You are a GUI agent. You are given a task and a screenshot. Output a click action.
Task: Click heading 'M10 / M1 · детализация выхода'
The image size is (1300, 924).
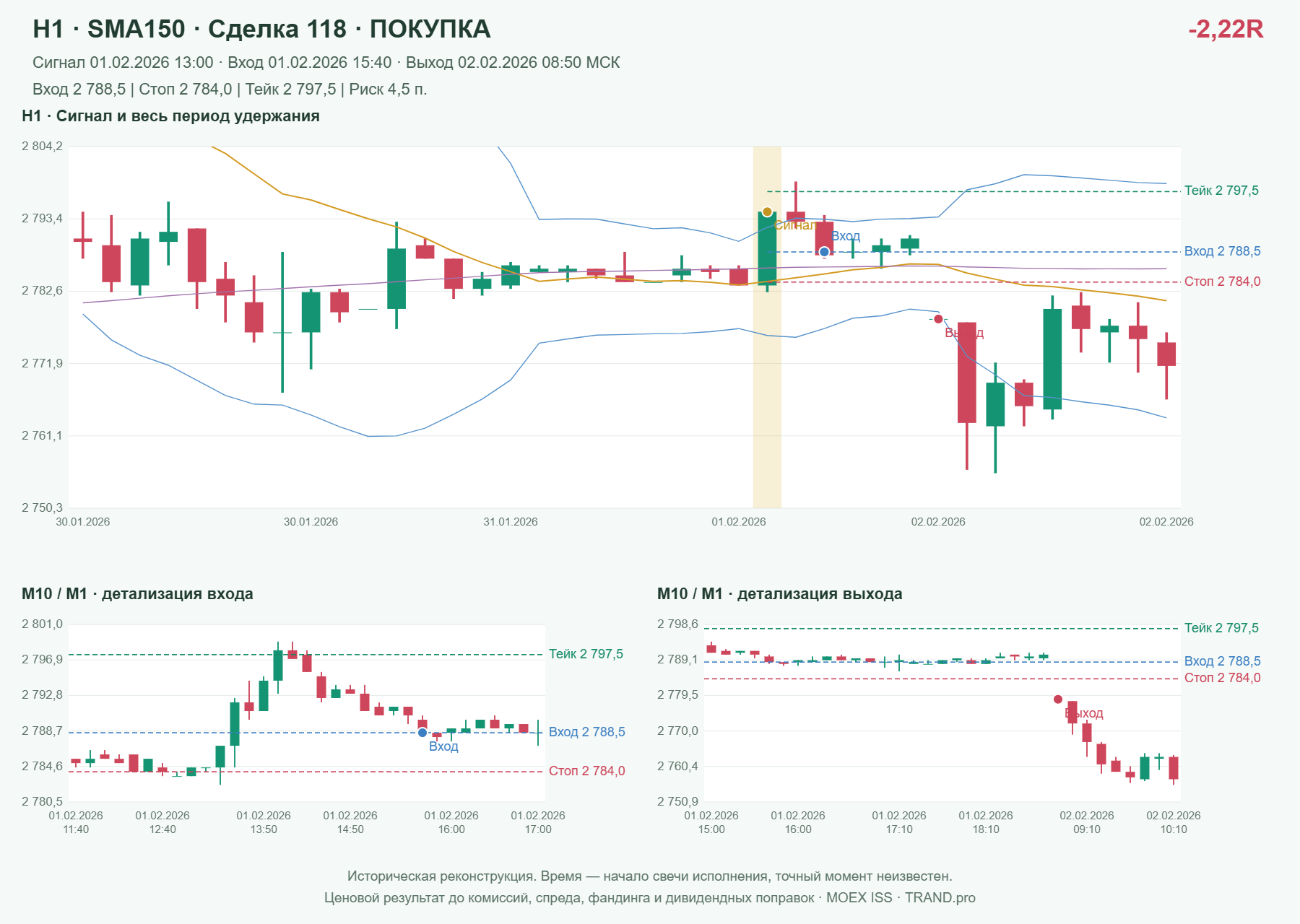click(780, 594)
